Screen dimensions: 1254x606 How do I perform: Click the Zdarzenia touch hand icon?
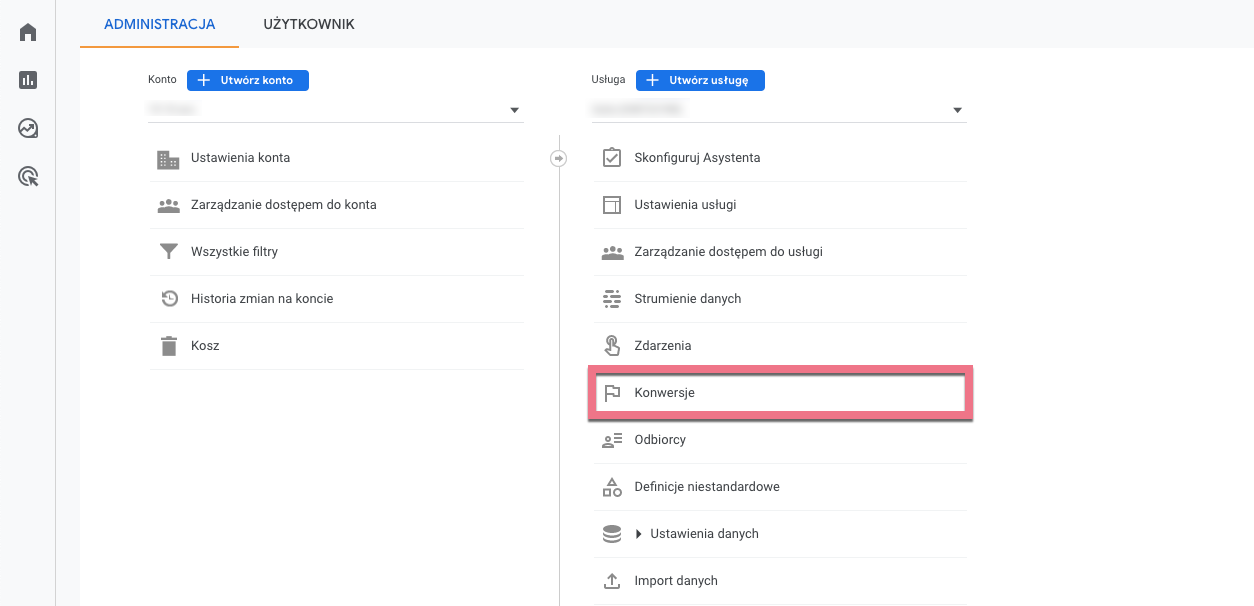(x=612, y=346)
